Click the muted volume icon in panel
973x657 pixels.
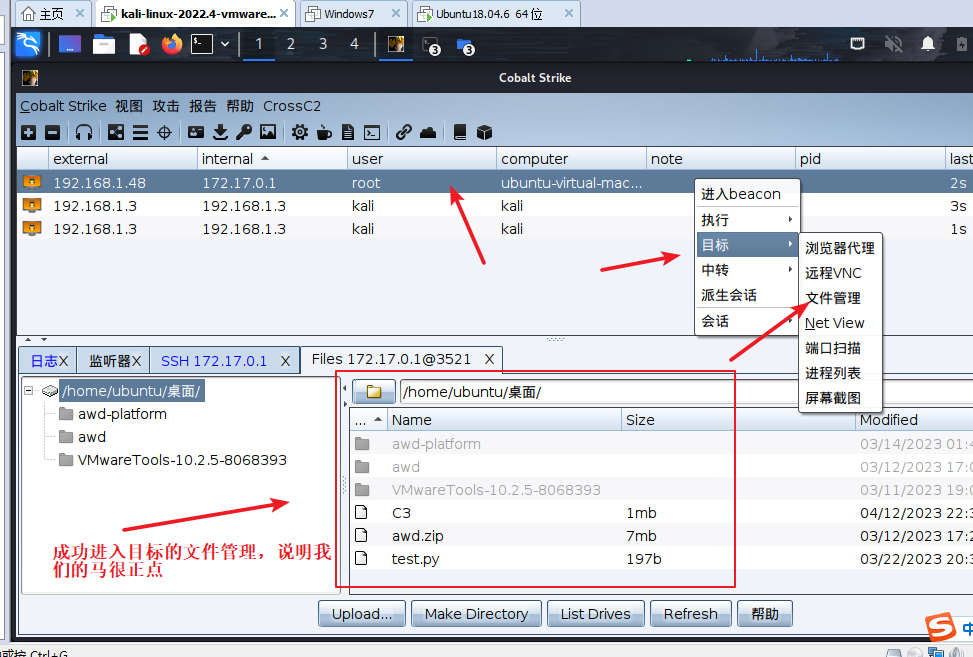pyautogui.click(x=894, y=44)
